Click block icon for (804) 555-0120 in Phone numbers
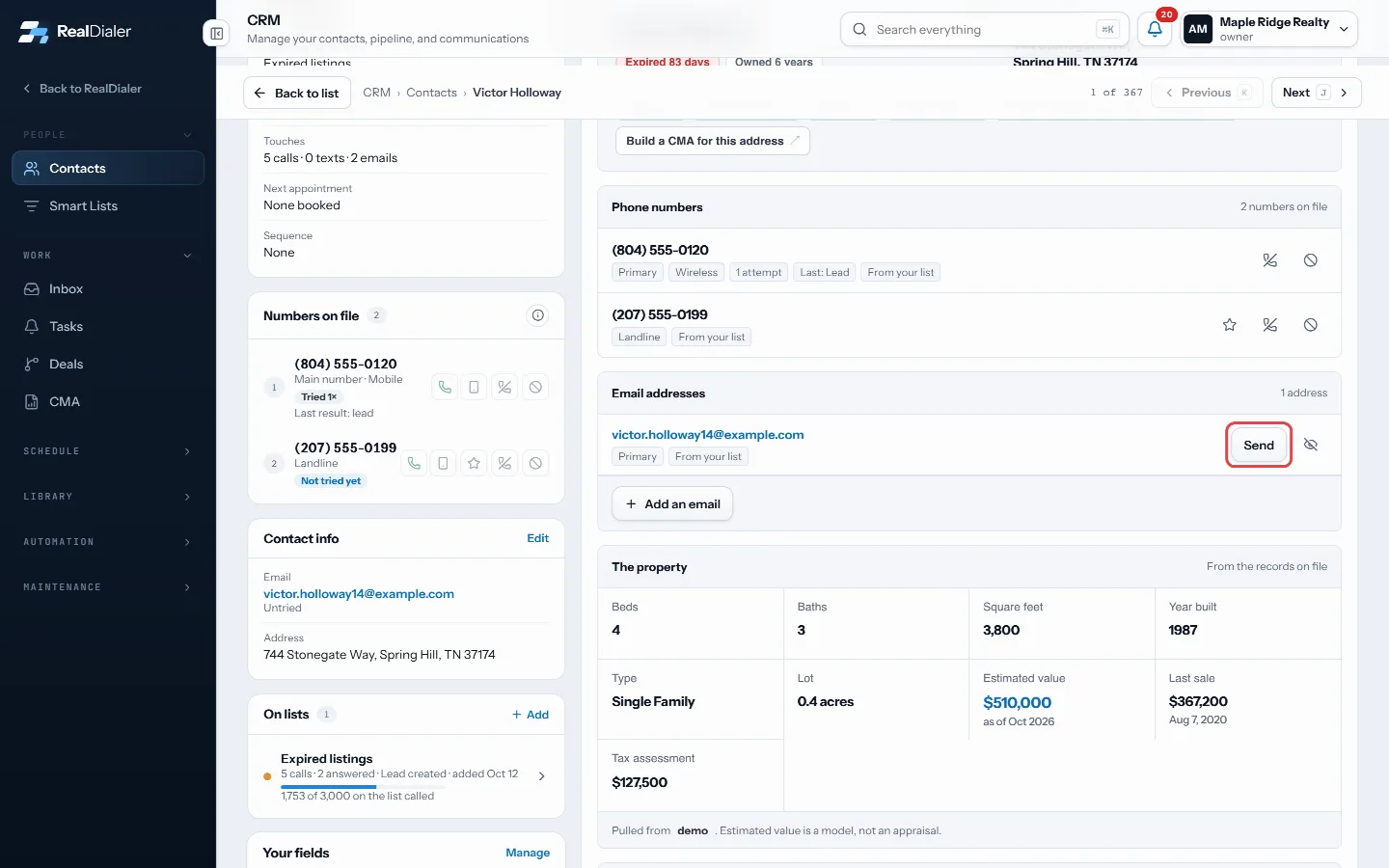Viewport: 1389px width, 868px height. [x=1311, y=260]
